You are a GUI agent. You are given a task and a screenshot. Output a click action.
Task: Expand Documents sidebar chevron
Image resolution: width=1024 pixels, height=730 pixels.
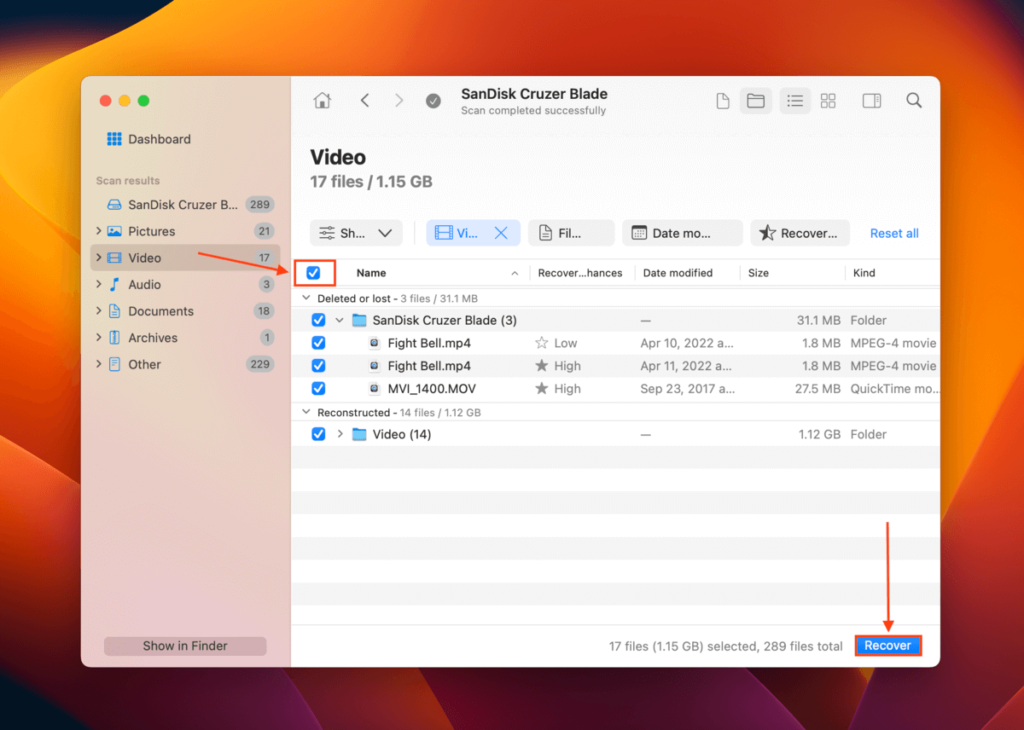(x=99, y=311)
